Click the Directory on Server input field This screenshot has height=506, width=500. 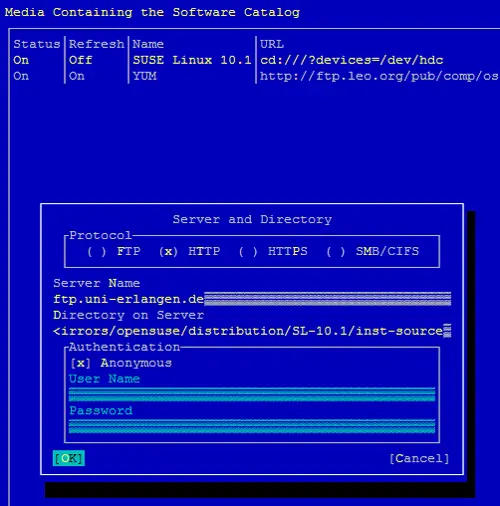pos(252,331)
